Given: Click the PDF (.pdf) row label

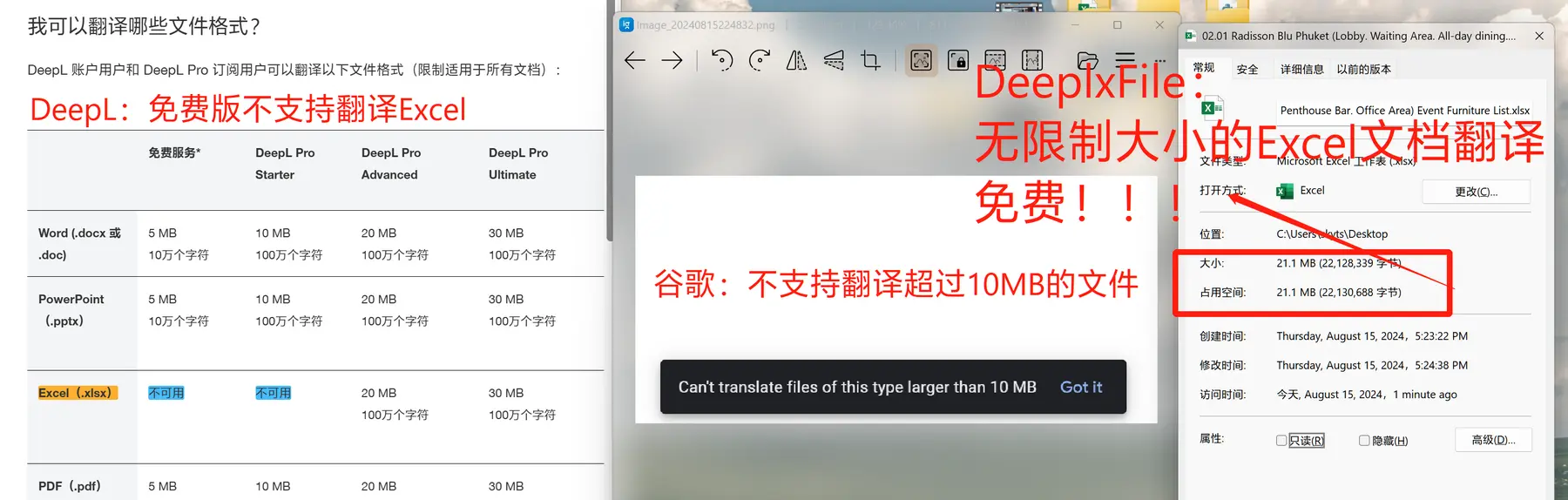Looking at the screenshot, I should [70, 486].
